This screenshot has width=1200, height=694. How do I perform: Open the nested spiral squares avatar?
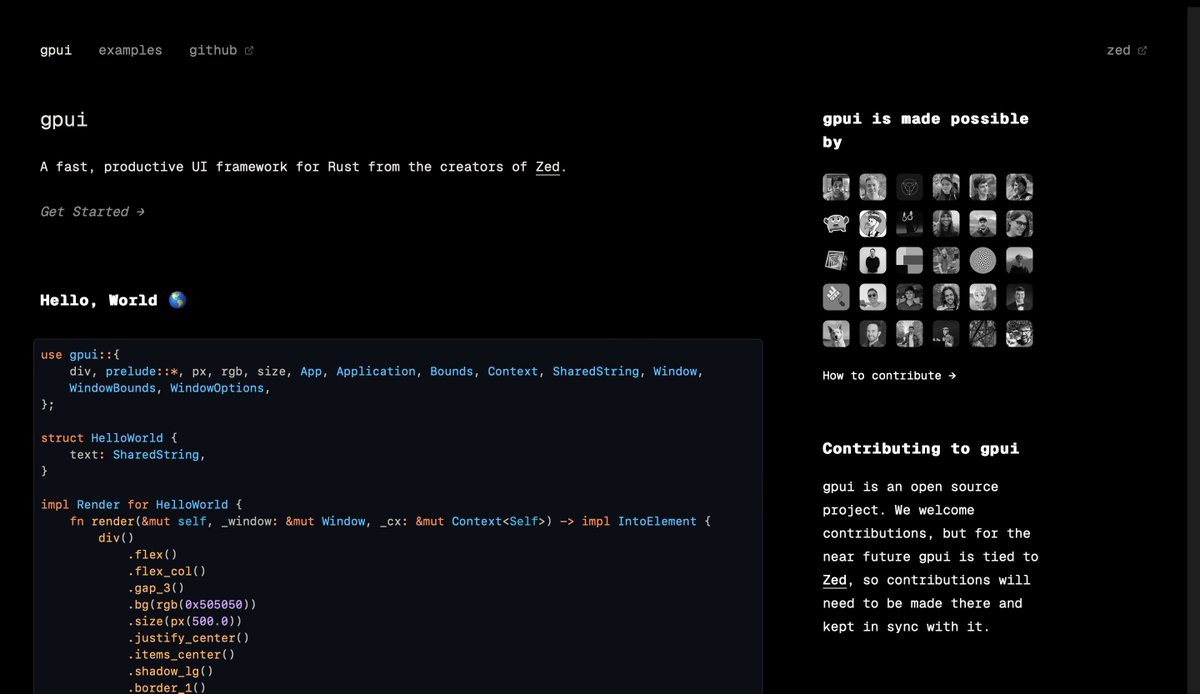point(836,260)
